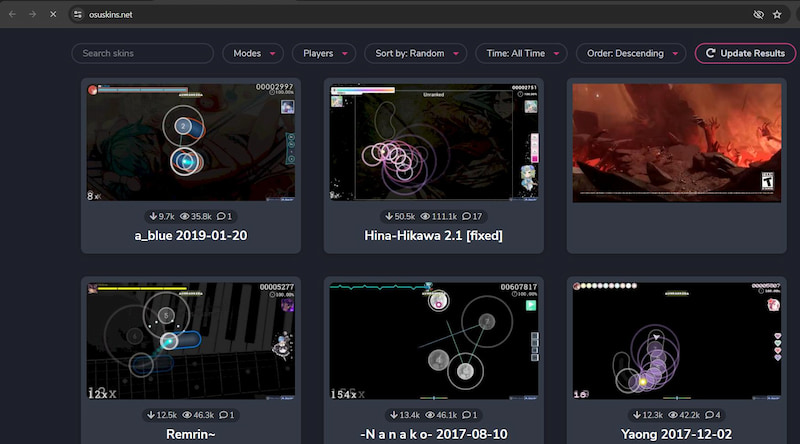
Task: Click the 17 comments count on Hina-Hikawa
Action: click(x=472, y=216)
